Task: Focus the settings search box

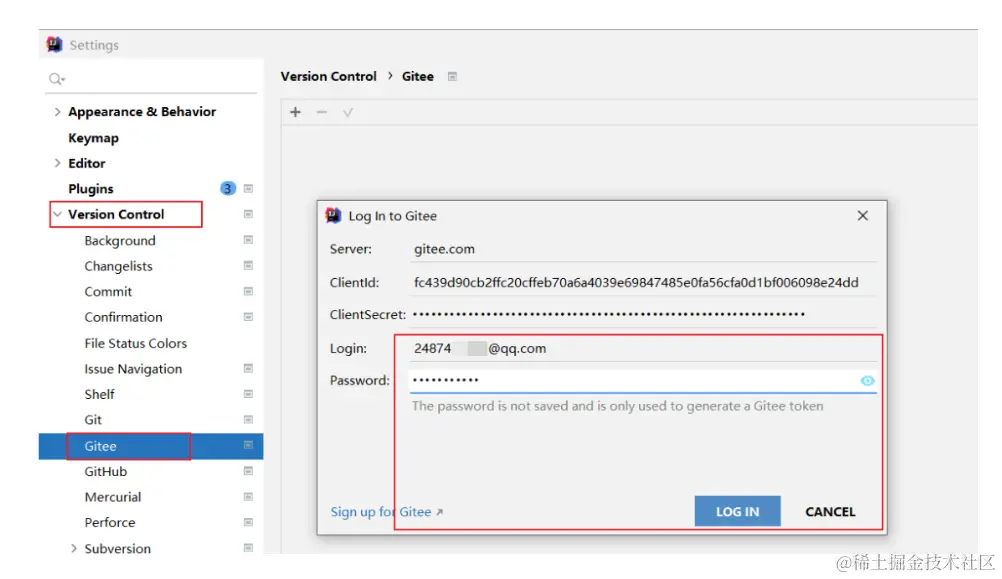Action: 151,79
